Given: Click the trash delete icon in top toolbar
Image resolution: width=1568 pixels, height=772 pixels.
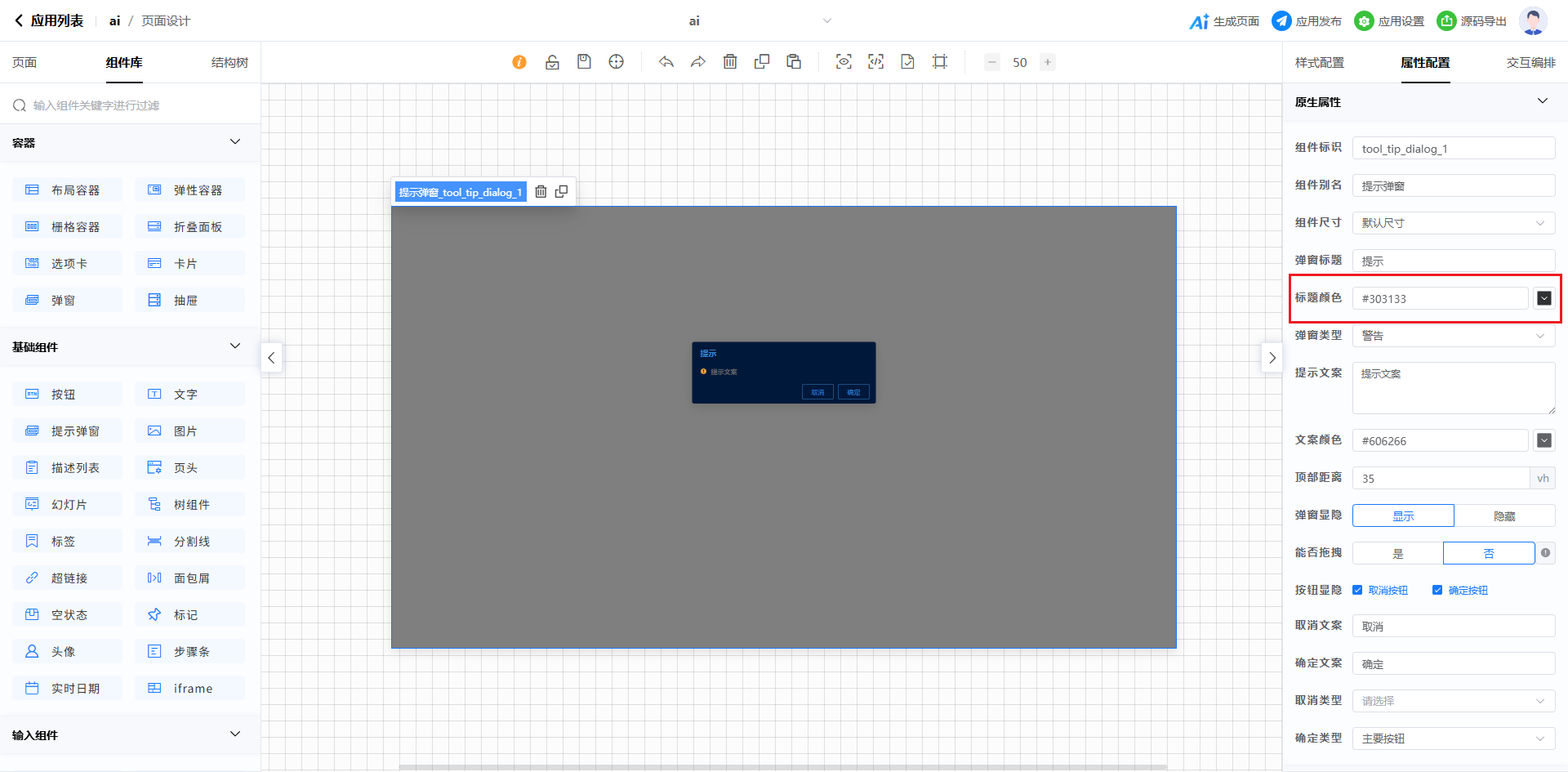Looking at the screenshot, I should pos(730,62).
